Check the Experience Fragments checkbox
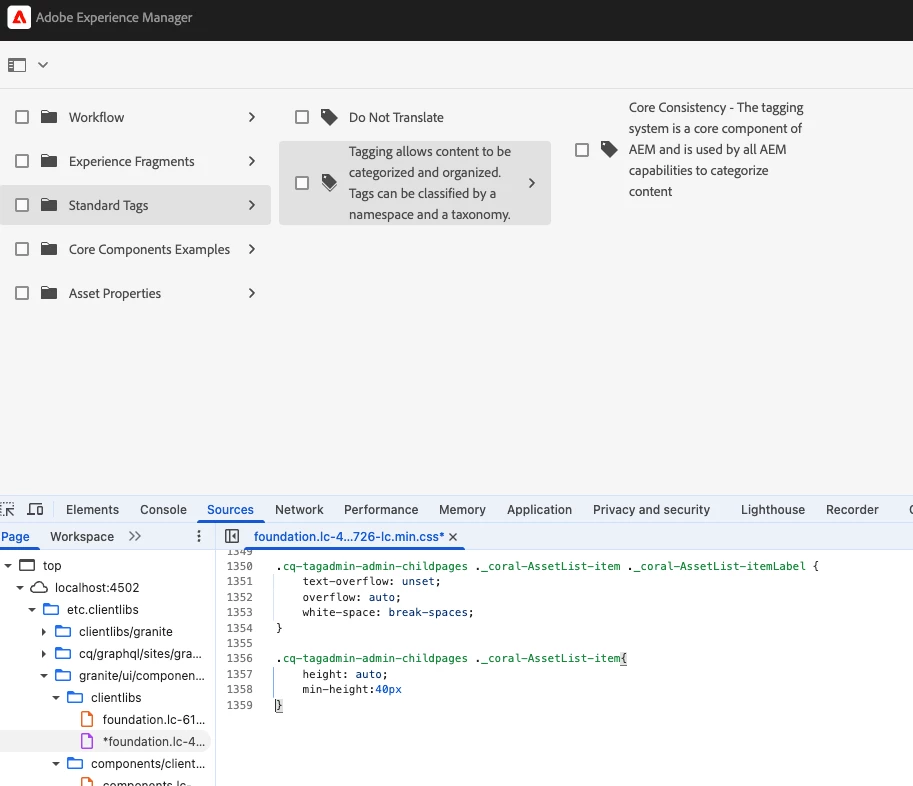913x786 pixels. click(x=22, y=161)
